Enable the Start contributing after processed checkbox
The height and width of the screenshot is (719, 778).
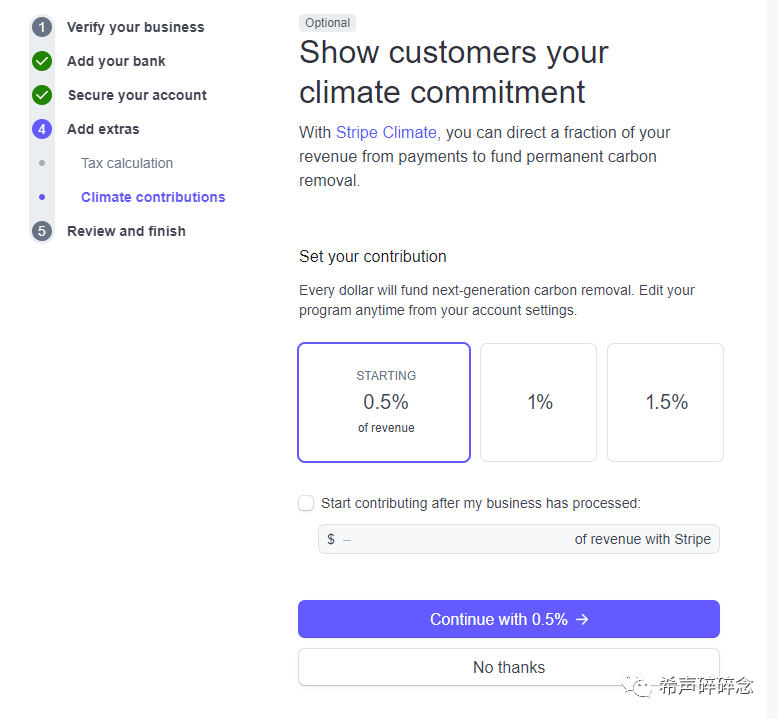coord(306,503)
